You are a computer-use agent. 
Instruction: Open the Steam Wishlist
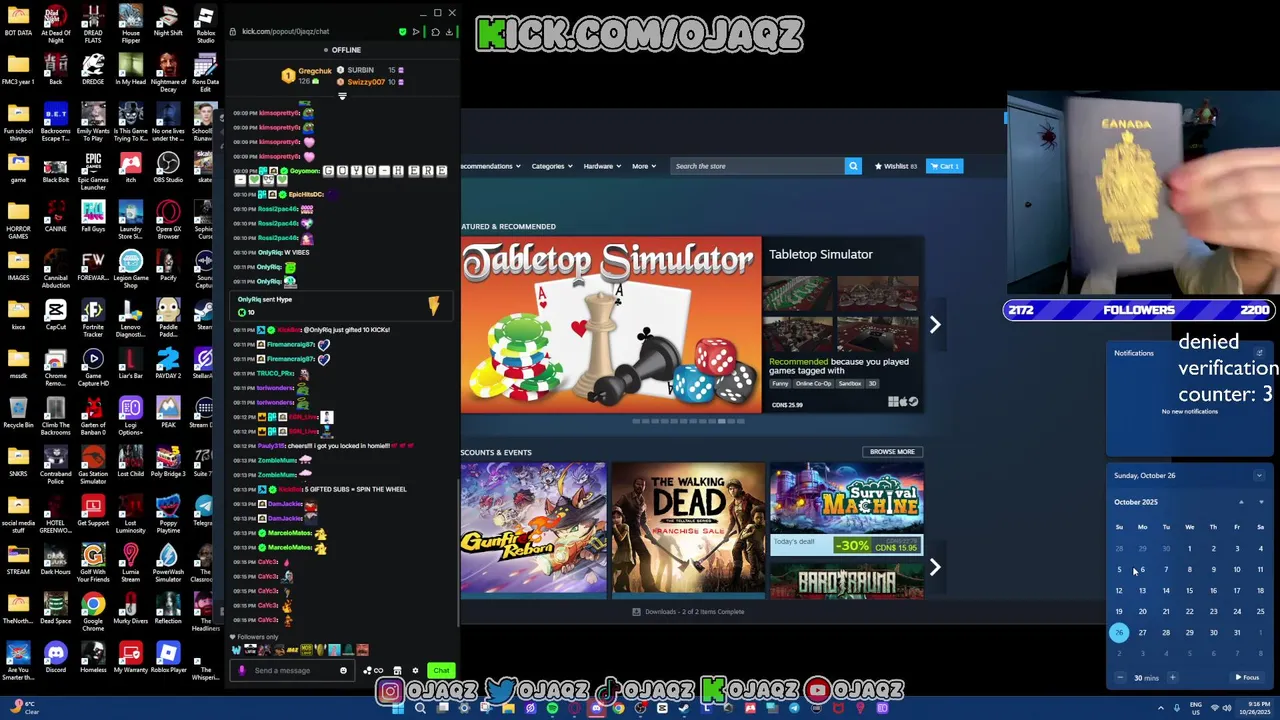click(895, 166)
